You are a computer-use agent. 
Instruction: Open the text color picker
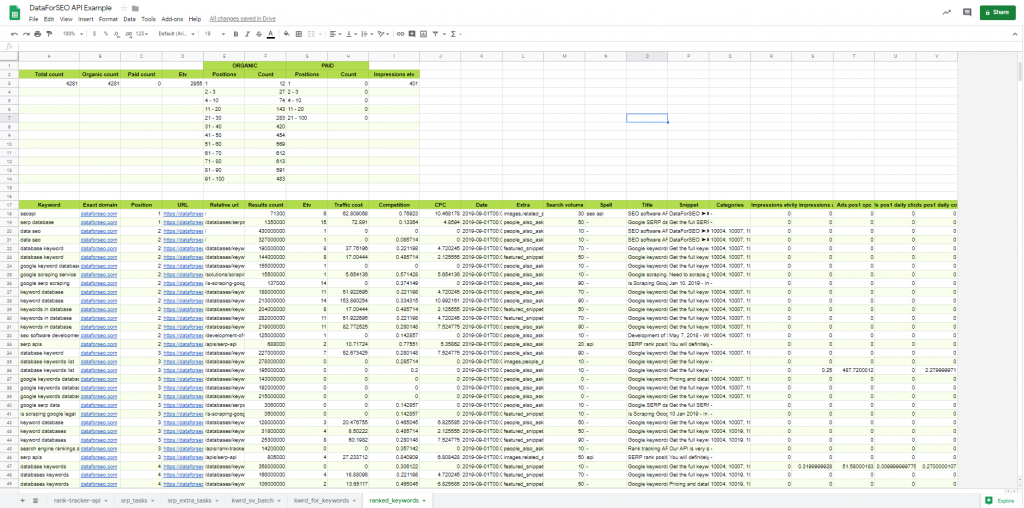tap(270, 34)
